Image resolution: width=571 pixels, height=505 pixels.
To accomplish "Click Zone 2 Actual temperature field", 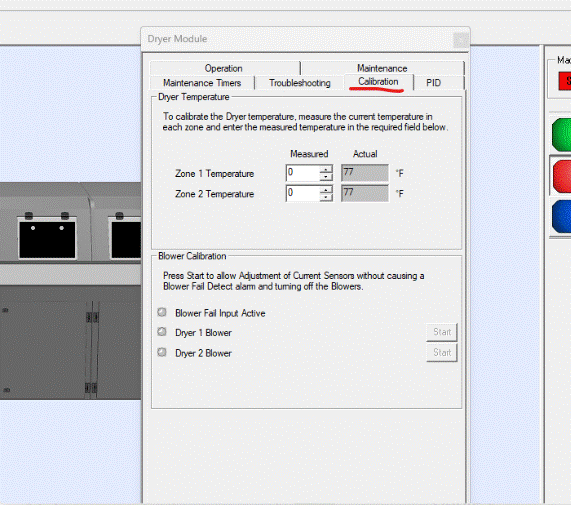I will [365, 193].
